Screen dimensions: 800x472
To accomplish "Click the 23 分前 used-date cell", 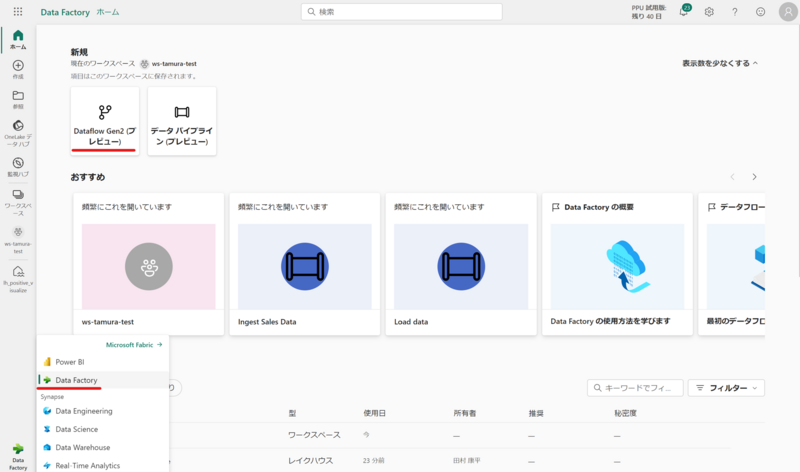I will (x=373, y=460).
